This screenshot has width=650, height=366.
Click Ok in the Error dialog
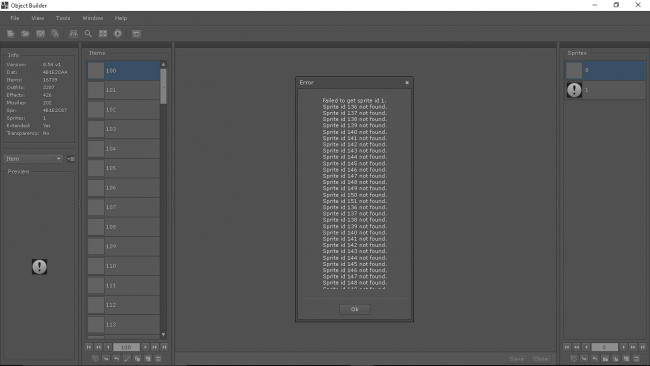355,309
